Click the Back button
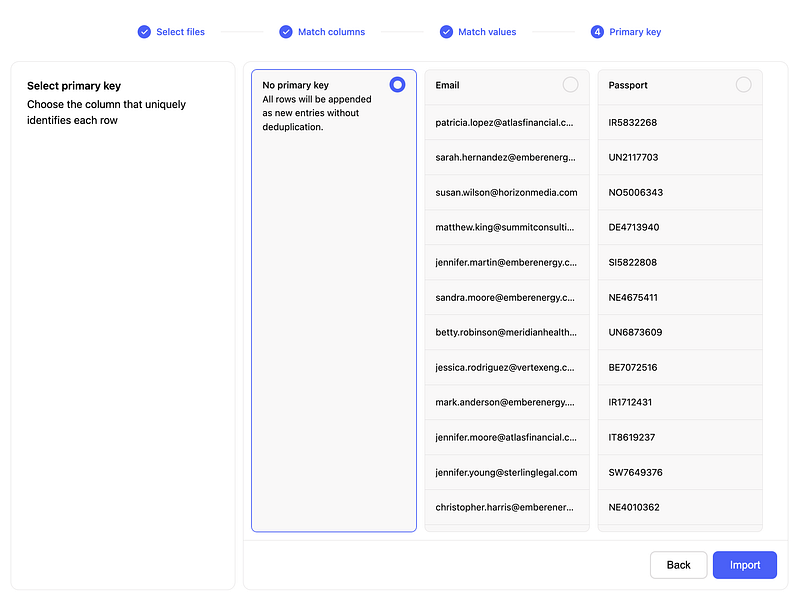Image resolution: width=799 pixels, height=600 pixels. point(678,565)
